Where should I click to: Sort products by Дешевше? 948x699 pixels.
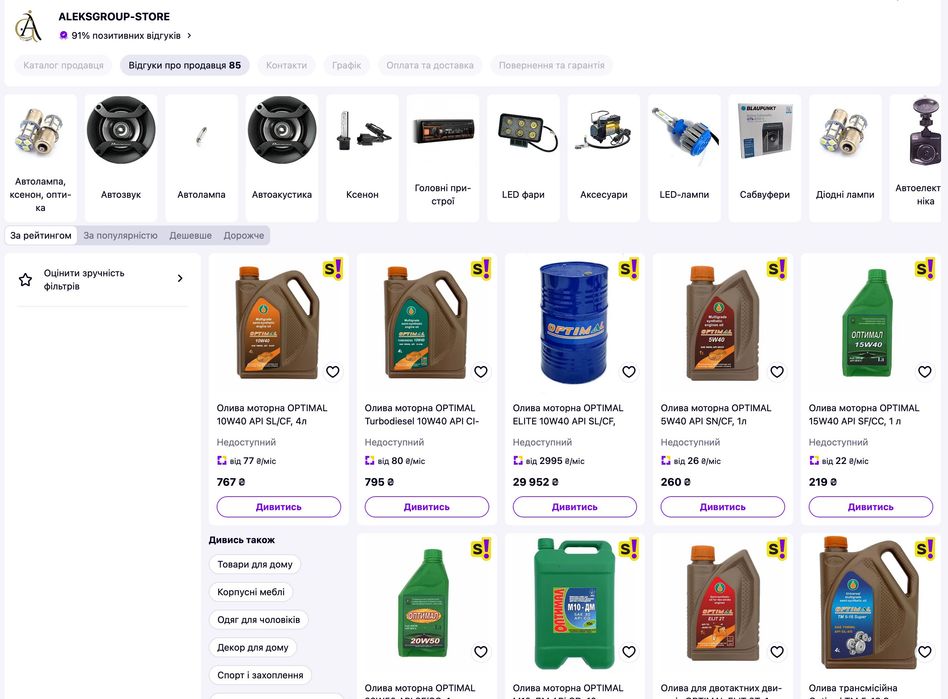coord(190,235)
